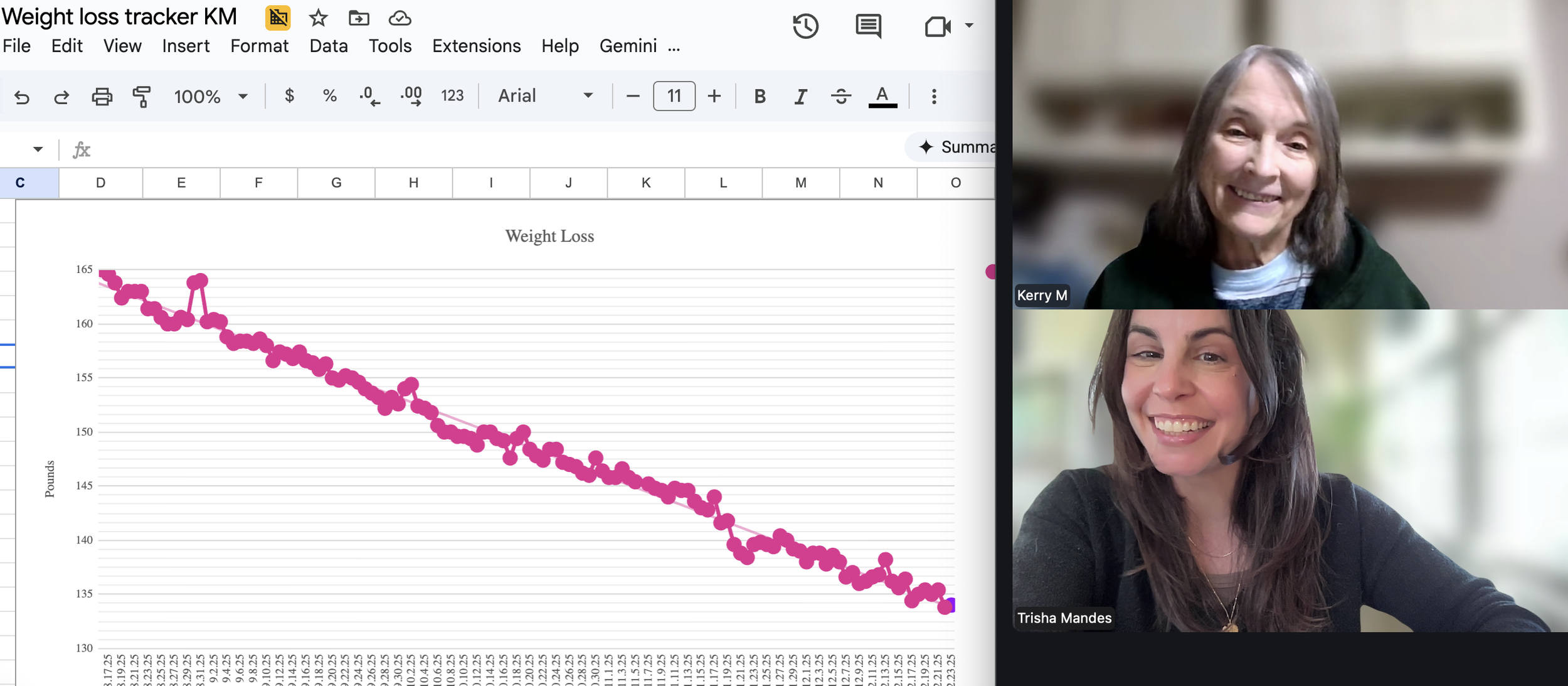Click the font size input field
The height and width of the screenshot is (686, 1568).
pos(674,96)
